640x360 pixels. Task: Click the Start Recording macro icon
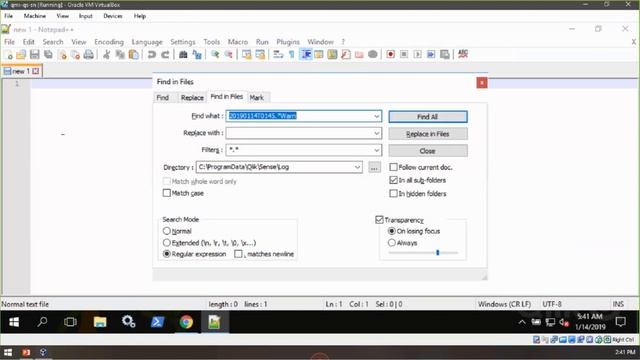click(391, 54)
